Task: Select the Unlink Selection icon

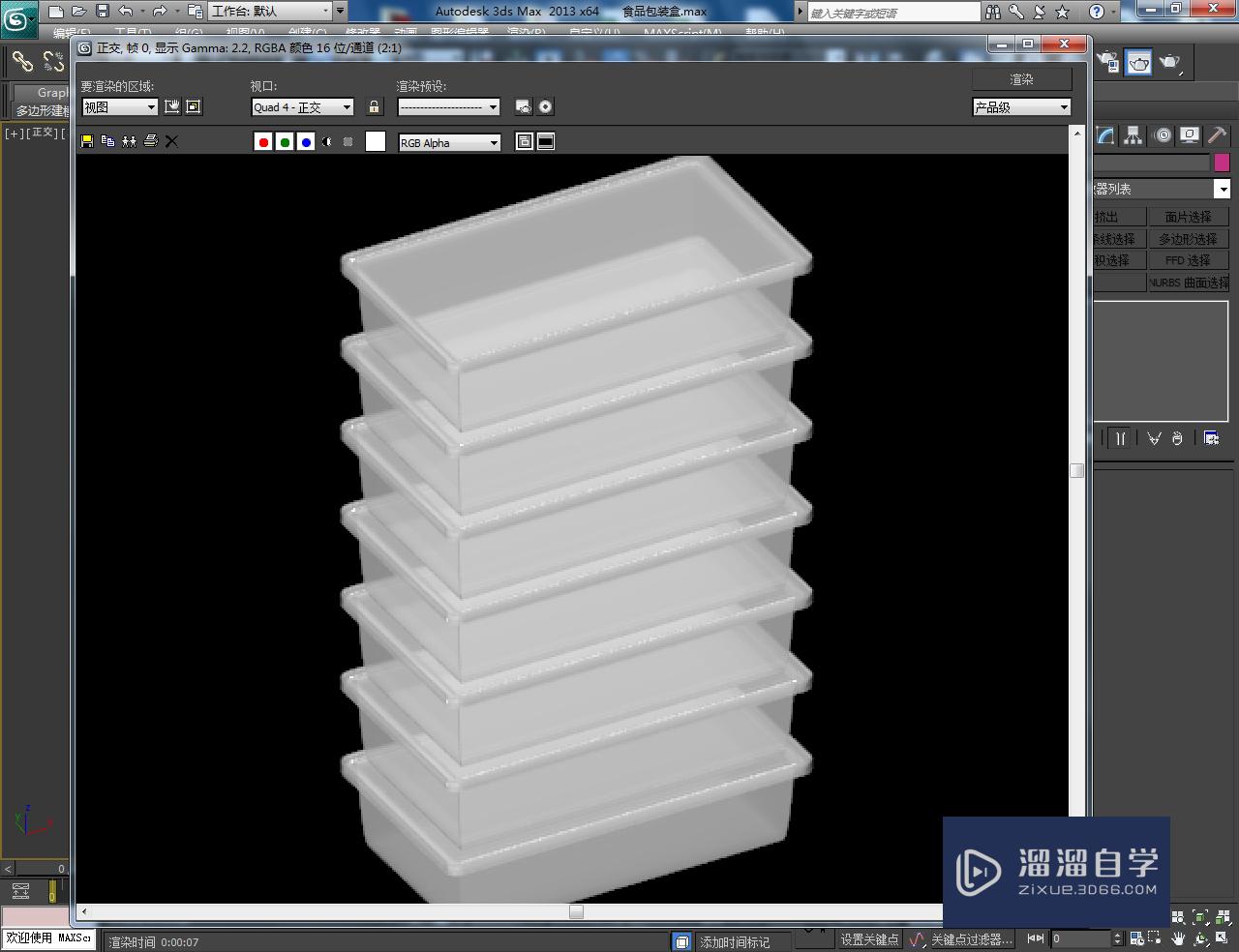Action: (54, 62)
